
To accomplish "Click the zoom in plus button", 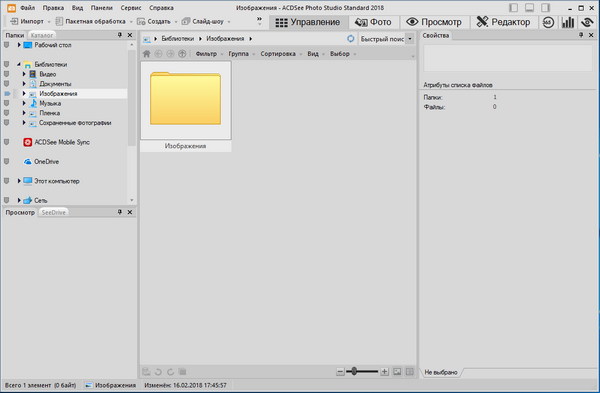I will 385,372.
